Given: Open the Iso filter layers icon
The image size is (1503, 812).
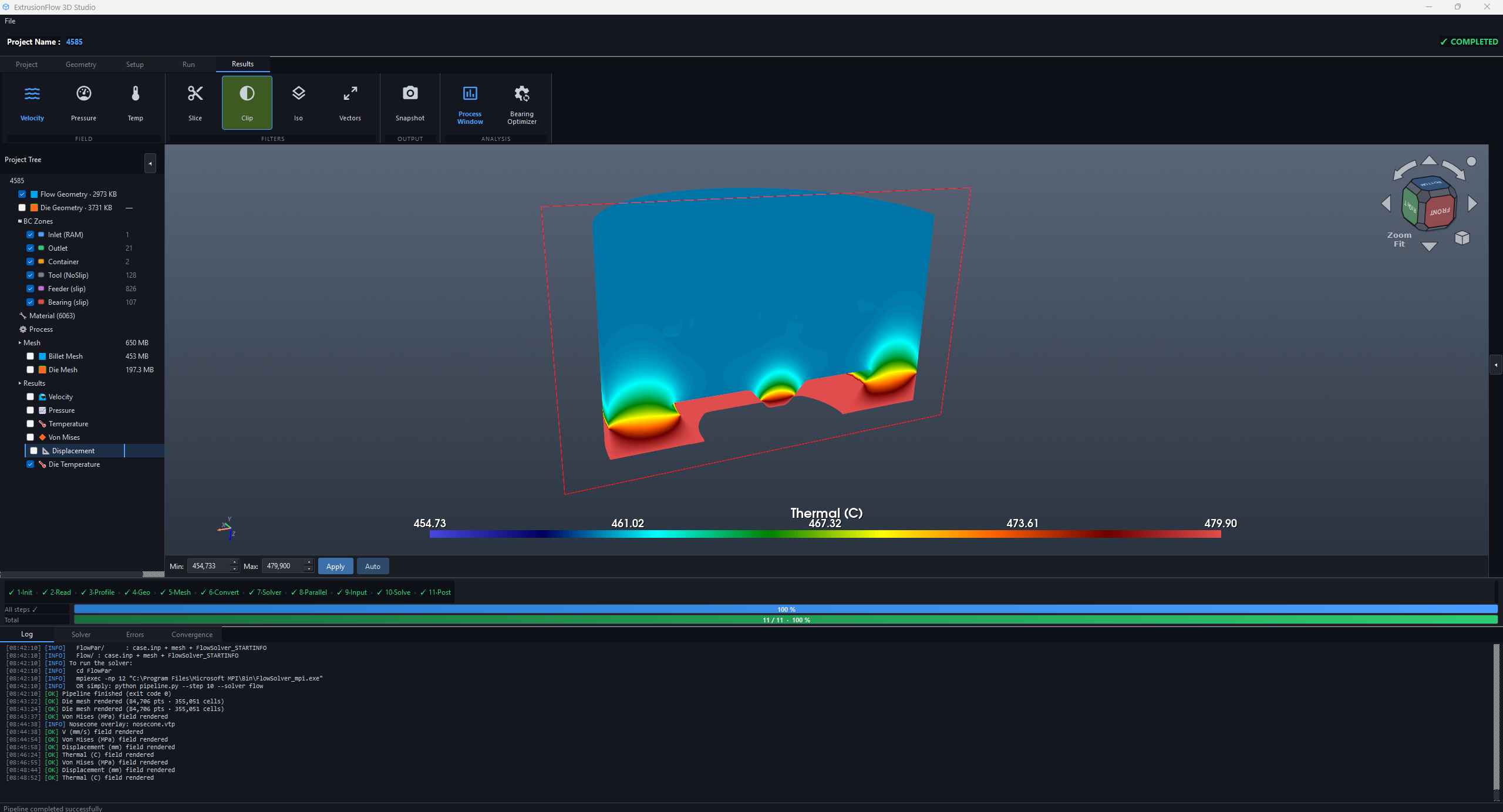Looking at the screenshot, I should tap(298, 93).
